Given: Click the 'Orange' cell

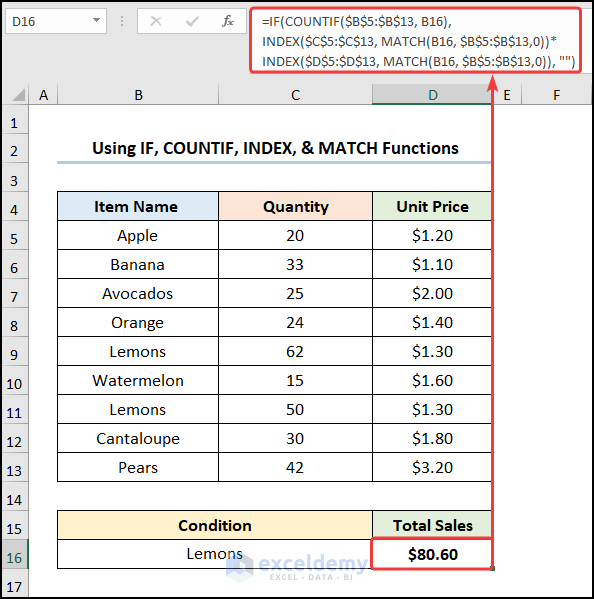Looking at the screenshot, I should click(138, 322).
